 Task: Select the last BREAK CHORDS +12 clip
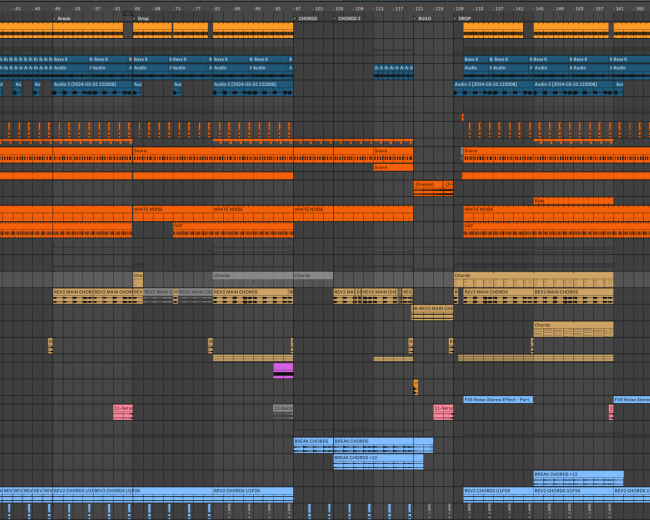point(577,473)
